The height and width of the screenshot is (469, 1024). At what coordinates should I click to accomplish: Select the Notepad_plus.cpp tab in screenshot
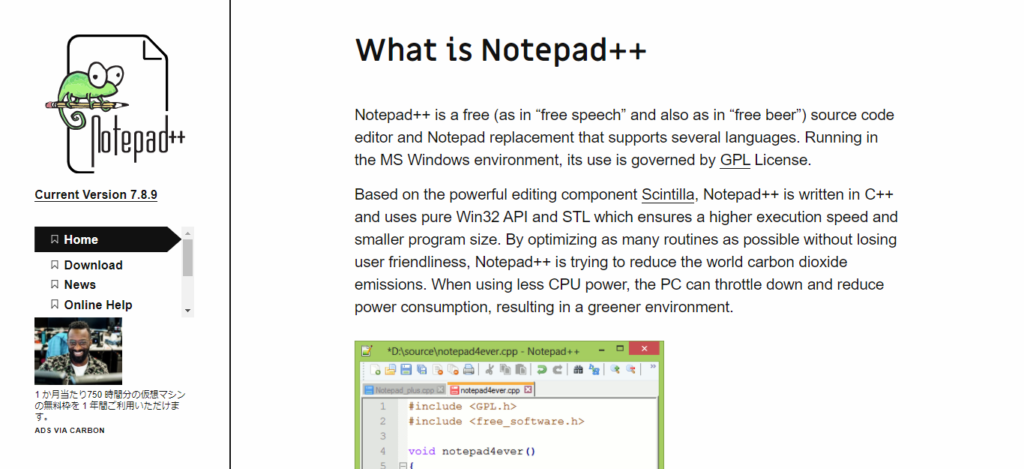pyautogui.click(x=404, y=390)
